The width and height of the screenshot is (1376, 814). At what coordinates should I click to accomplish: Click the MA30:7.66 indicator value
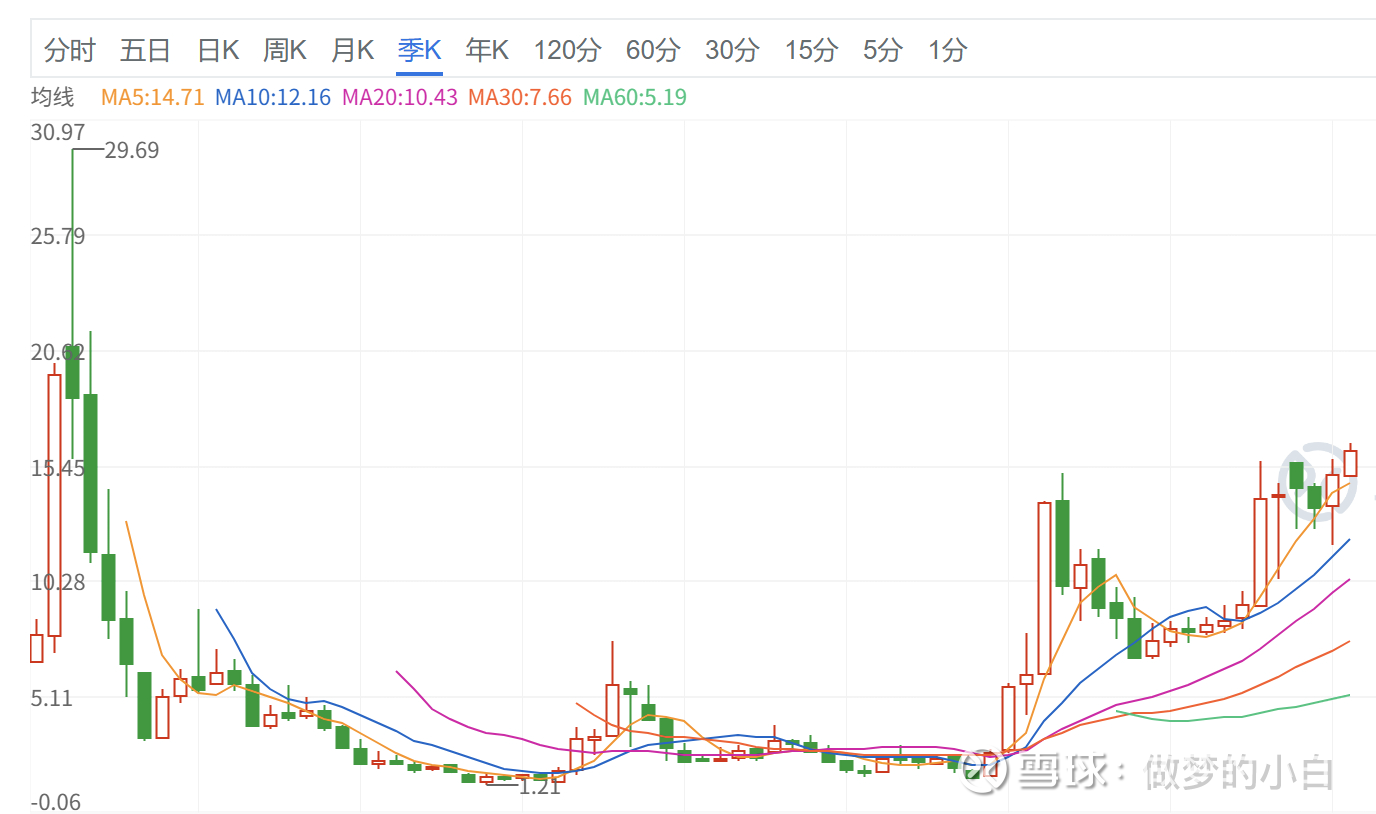point(520,97)
